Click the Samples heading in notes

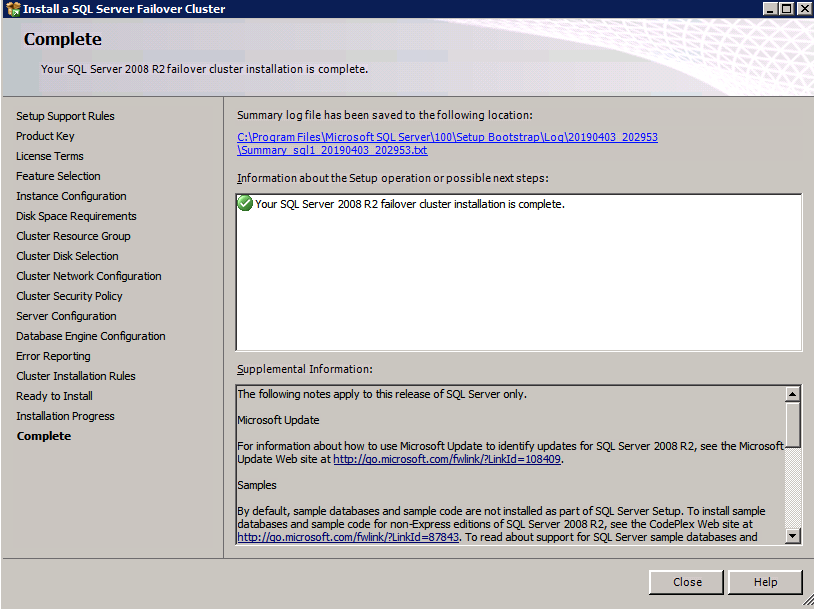(257, 485)
